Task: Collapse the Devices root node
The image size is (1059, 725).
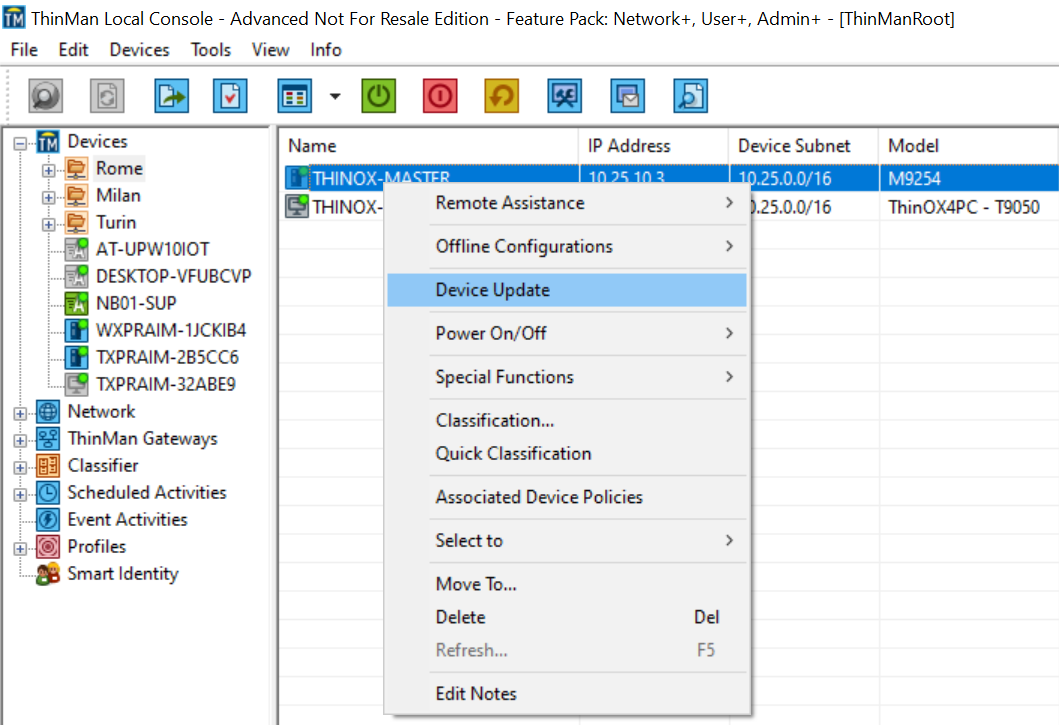Action: (19, 143)
